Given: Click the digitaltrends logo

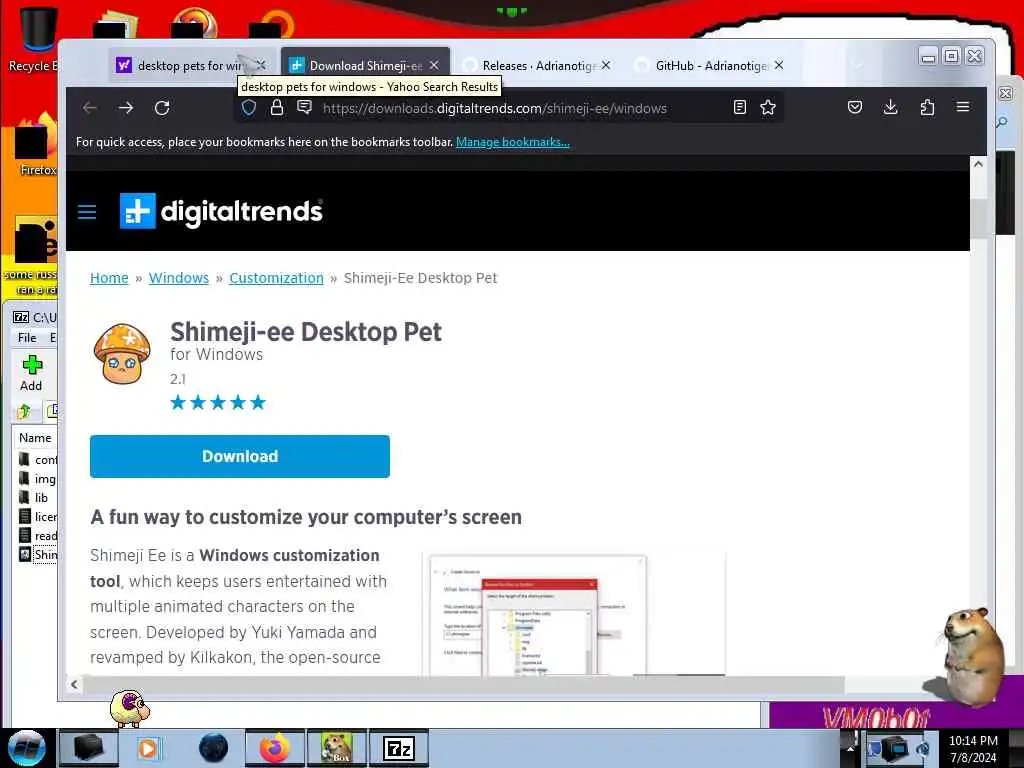Looking at the screenshot, I should click(221, 211).
